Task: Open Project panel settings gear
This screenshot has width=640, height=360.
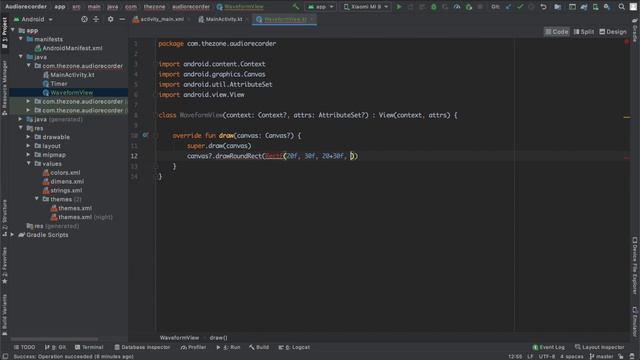Action: pos(110,19)
